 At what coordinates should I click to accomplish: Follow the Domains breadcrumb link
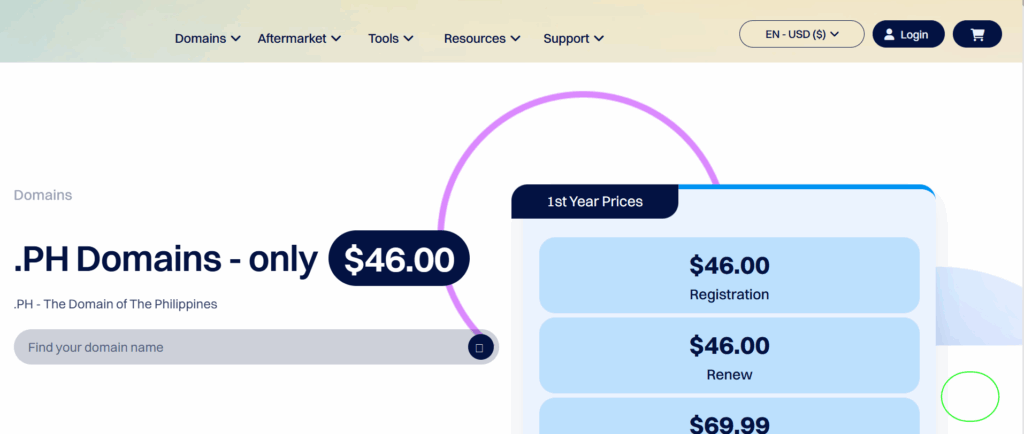(43, 195)
